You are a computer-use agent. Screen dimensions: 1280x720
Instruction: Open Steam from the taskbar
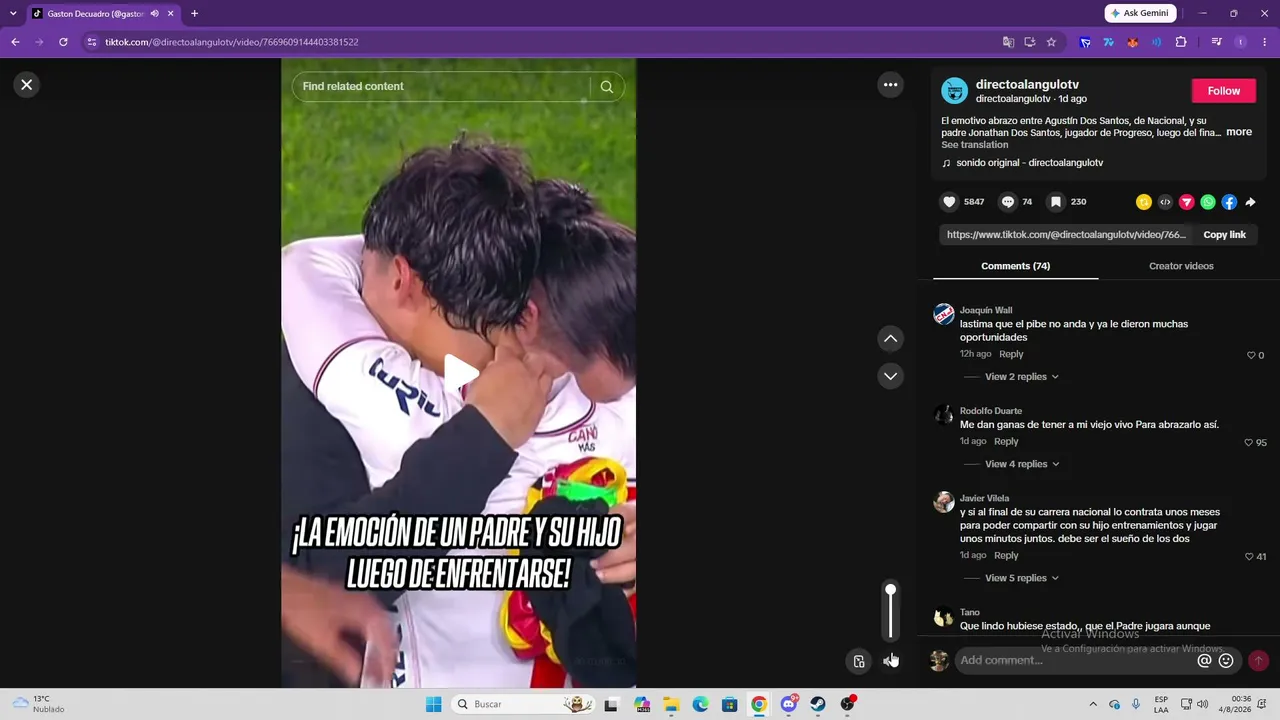(x=818, y=704)
